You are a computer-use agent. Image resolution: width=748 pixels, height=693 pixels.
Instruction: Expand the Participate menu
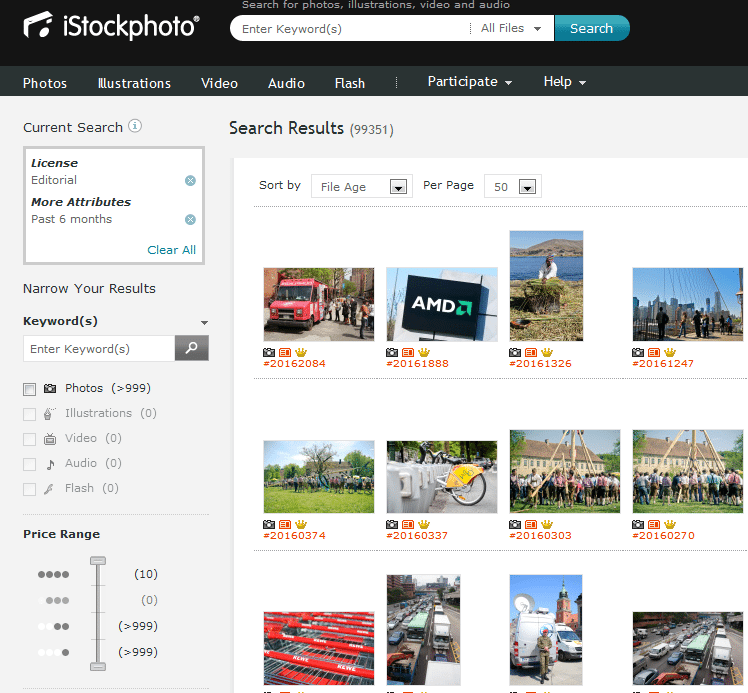point(470,82)
